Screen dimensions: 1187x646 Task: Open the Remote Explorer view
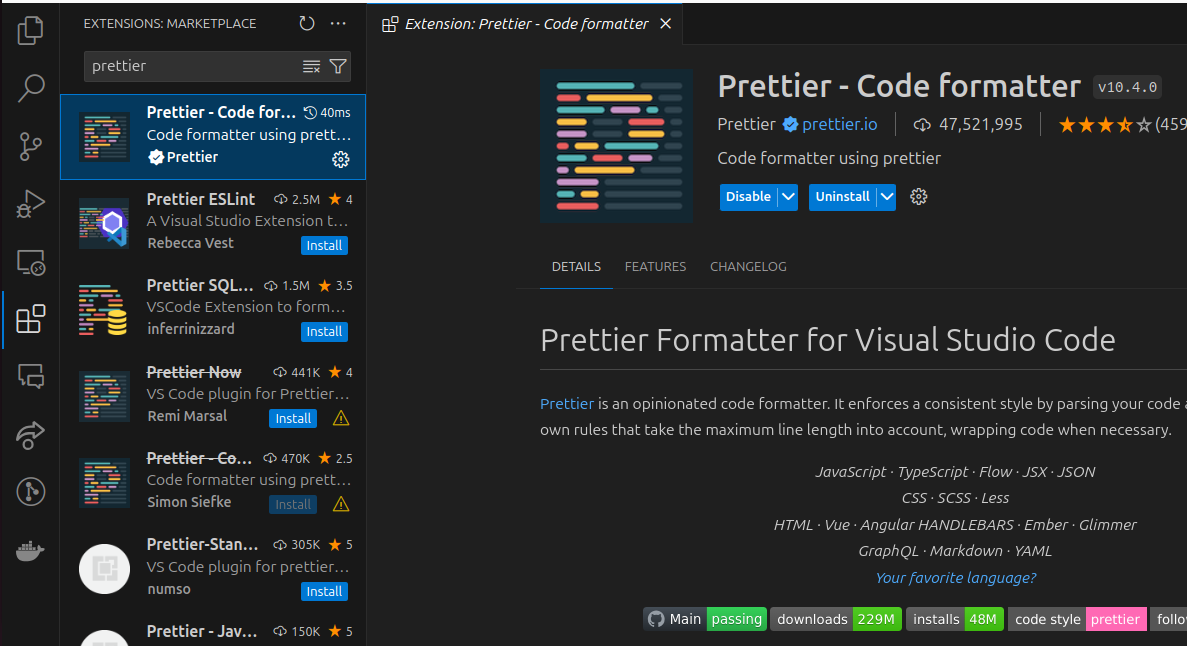point(30,262)
